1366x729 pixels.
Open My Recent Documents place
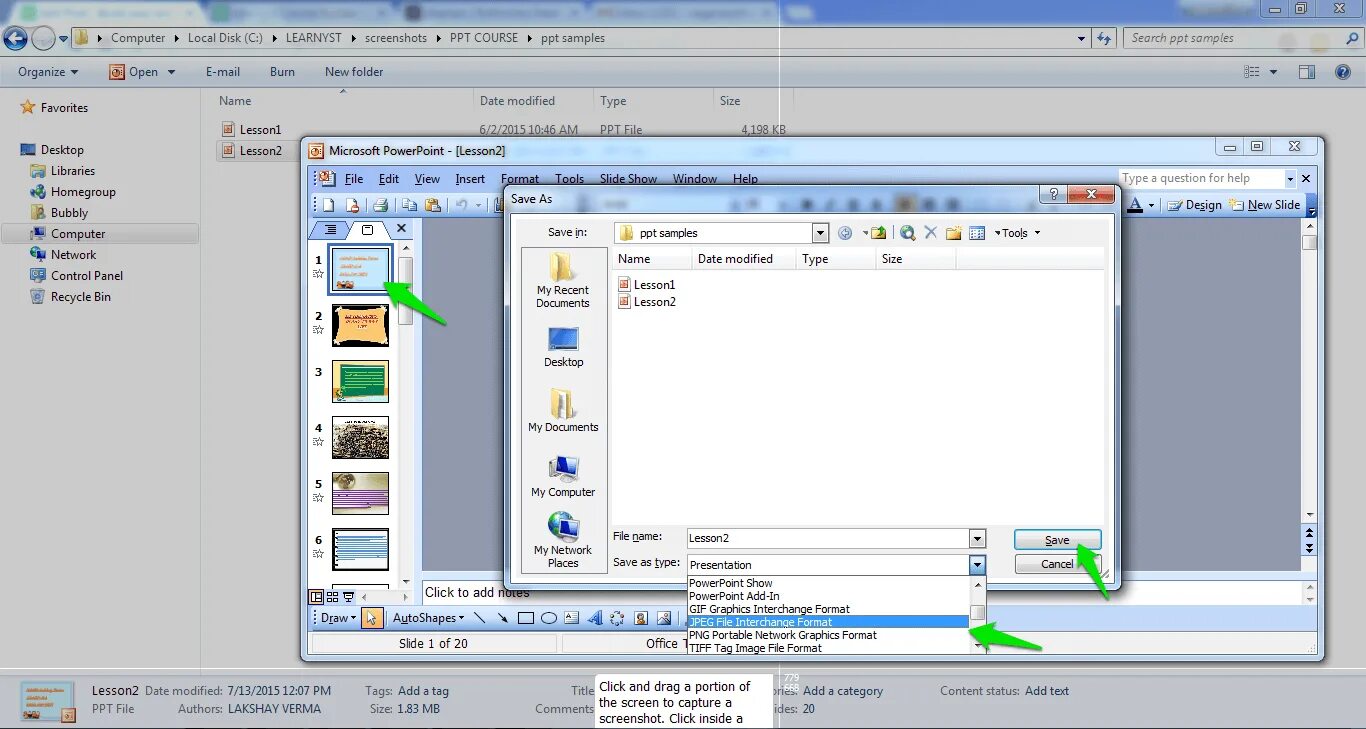tap(563, 281)
